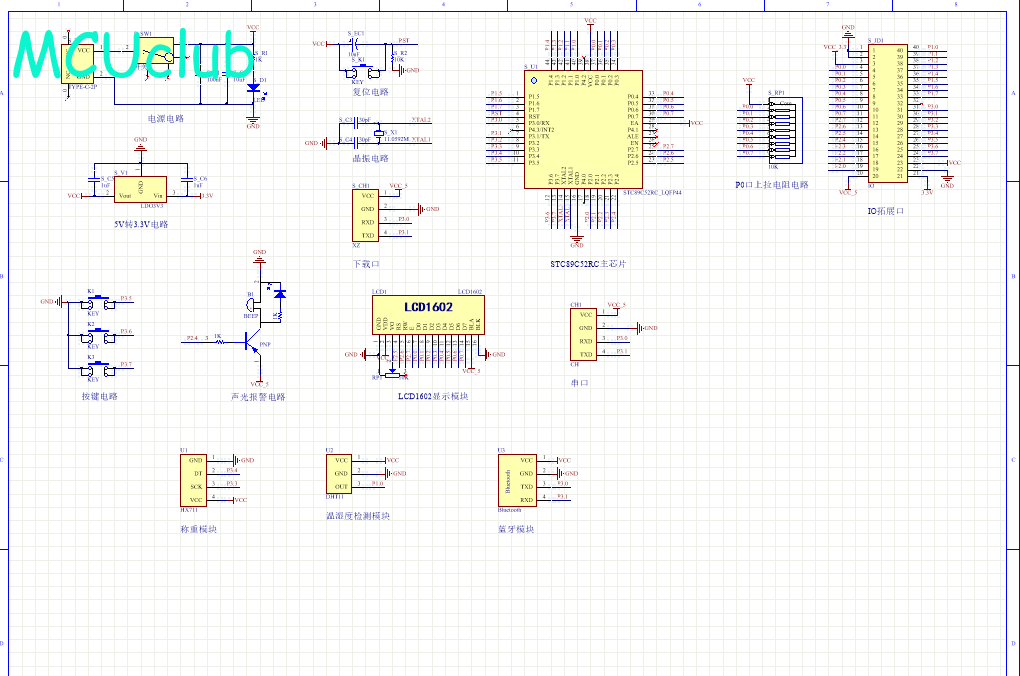
Task: Click the MCUclub watermark logo
Action: 133,56
